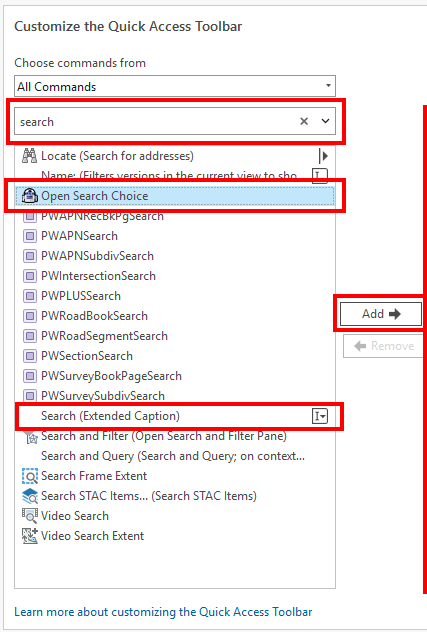Select the PWAPNRecBkPgSearch command

click(175, 216)
